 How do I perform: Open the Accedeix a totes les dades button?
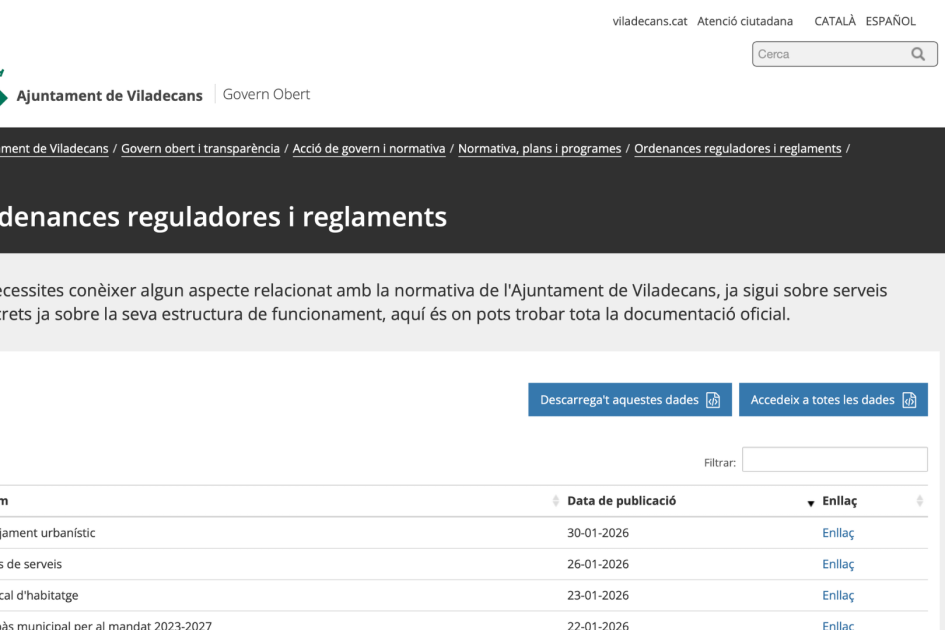pyautogui.click(x=832, y=400)
